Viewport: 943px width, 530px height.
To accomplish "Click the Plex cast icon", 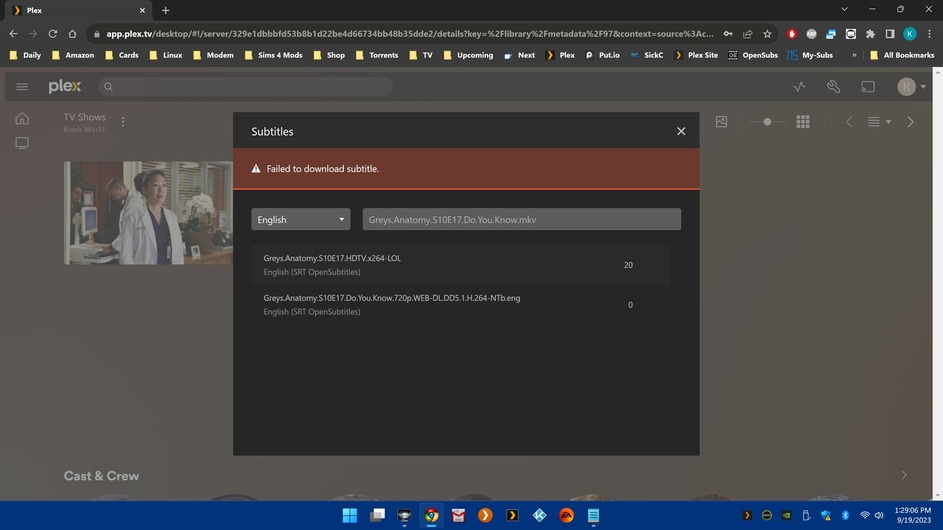I will point(868,87).
